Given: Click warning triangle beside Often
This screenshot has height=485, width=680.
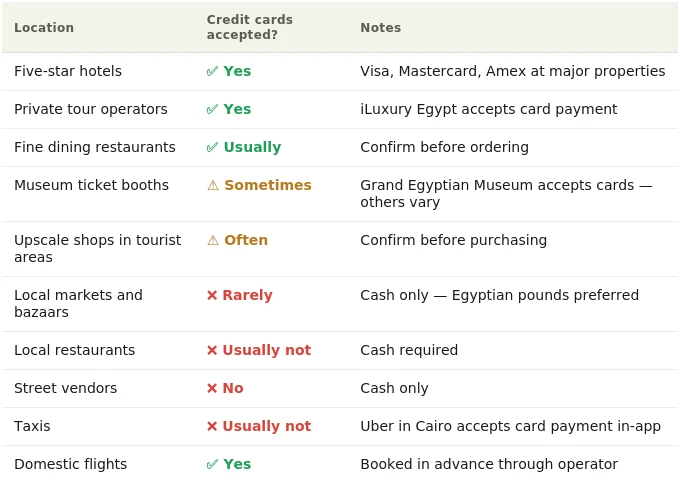Looking at the screenshot, I should [x=213, y=240].
